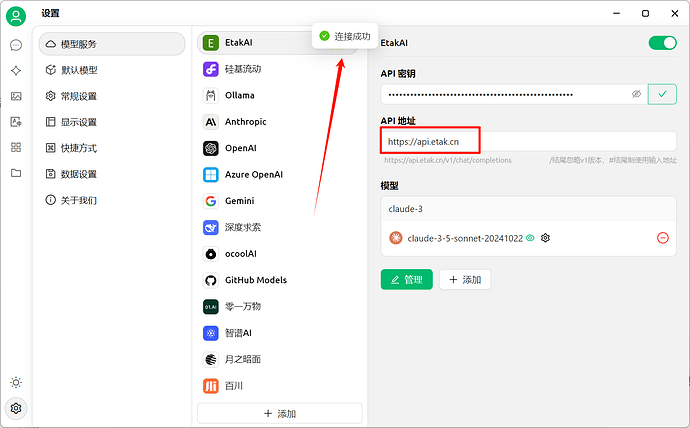Open the agents sparkle sidebar icon
The image size is (690, 428).
16,71
